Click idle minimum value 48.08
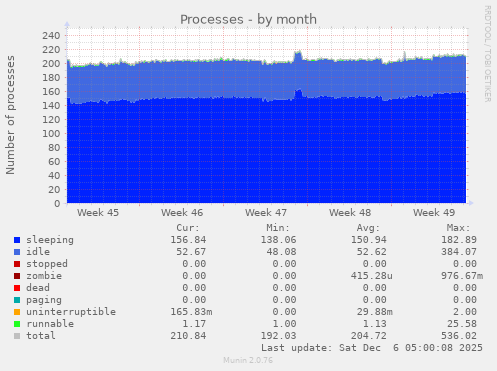The height and width of the screenshot is (371, 497). pos(281,252)
